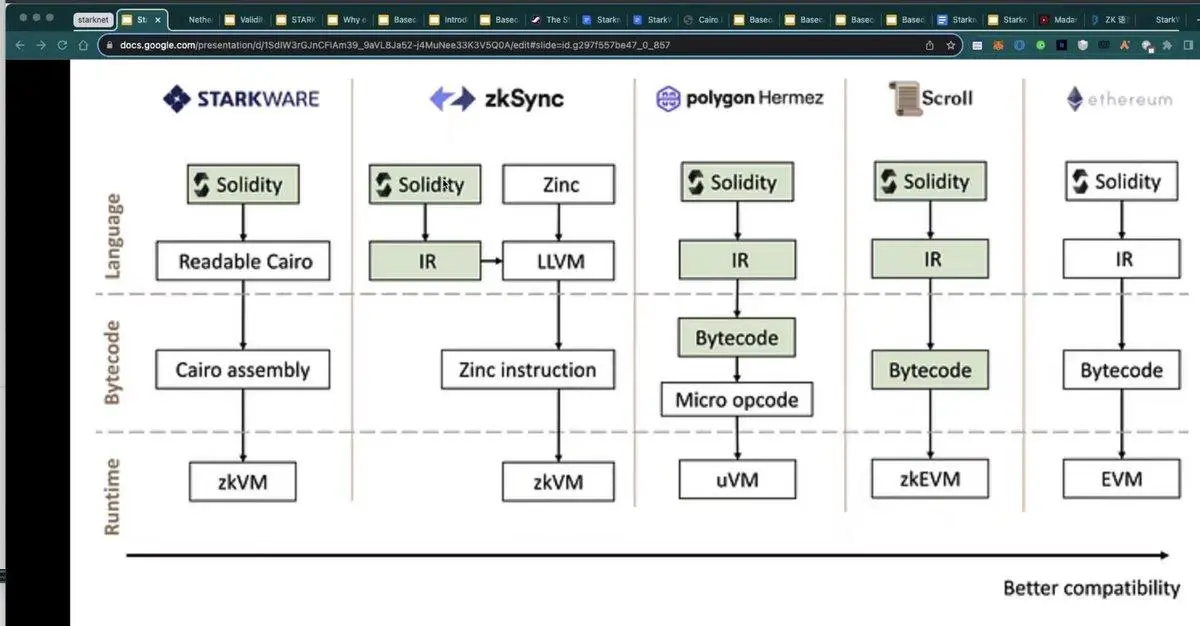1200x626 pixels.
Task: Select the uVM box
Action: coord(737,479)
